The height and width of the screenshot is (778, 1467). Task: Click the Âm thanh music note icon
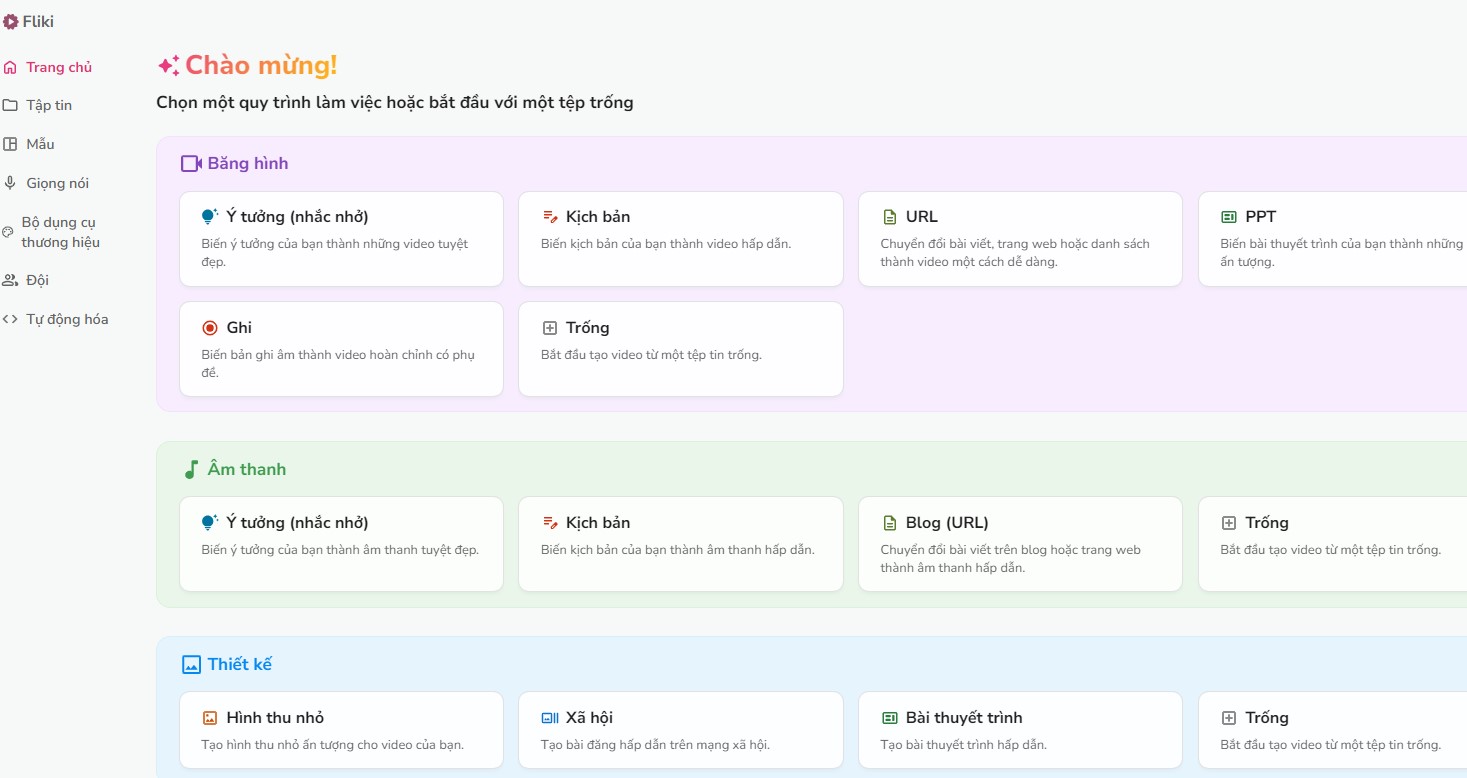pos(191,470)
